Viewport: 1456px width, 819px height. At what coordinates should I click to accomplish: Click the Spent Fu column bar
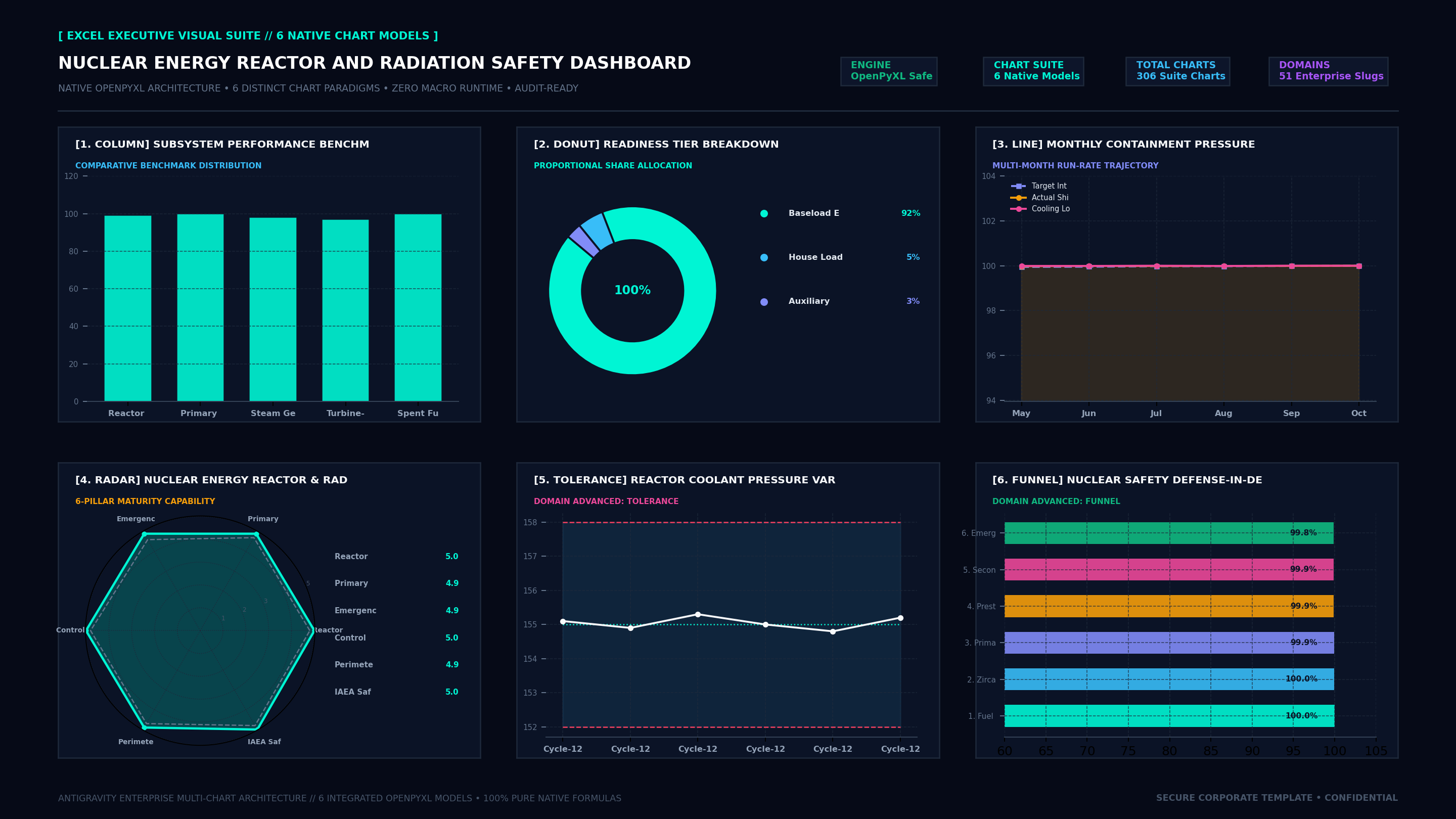pyautogui.click(x=418, y=307)
